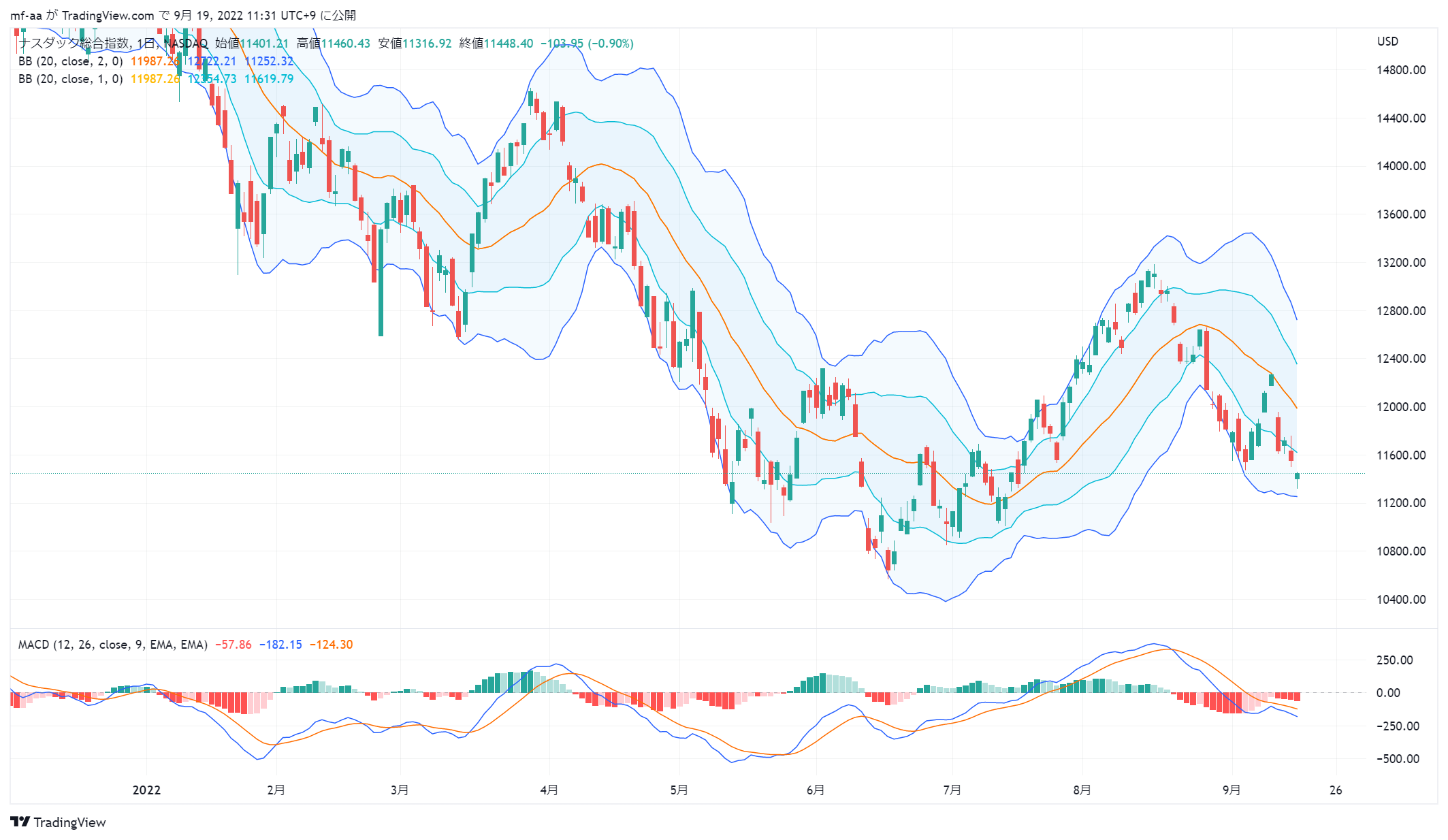Viewport: 1448px width, 840px height.
Task: Click the latest green candlestick near 11448
Action: [x=1298, y=476]
